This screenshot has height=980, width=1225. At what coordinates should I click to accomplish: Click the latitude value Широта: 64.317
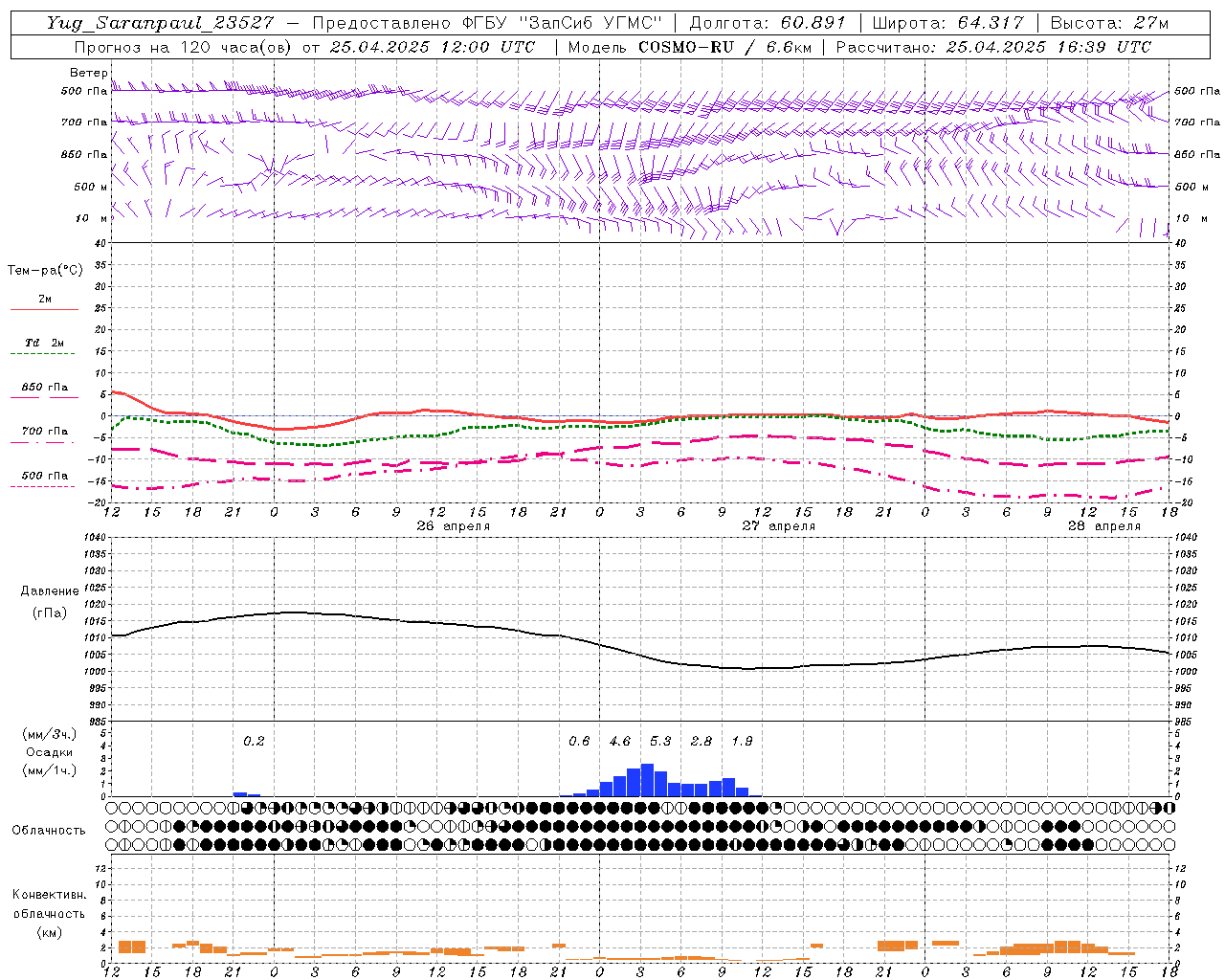pos(947,23)
